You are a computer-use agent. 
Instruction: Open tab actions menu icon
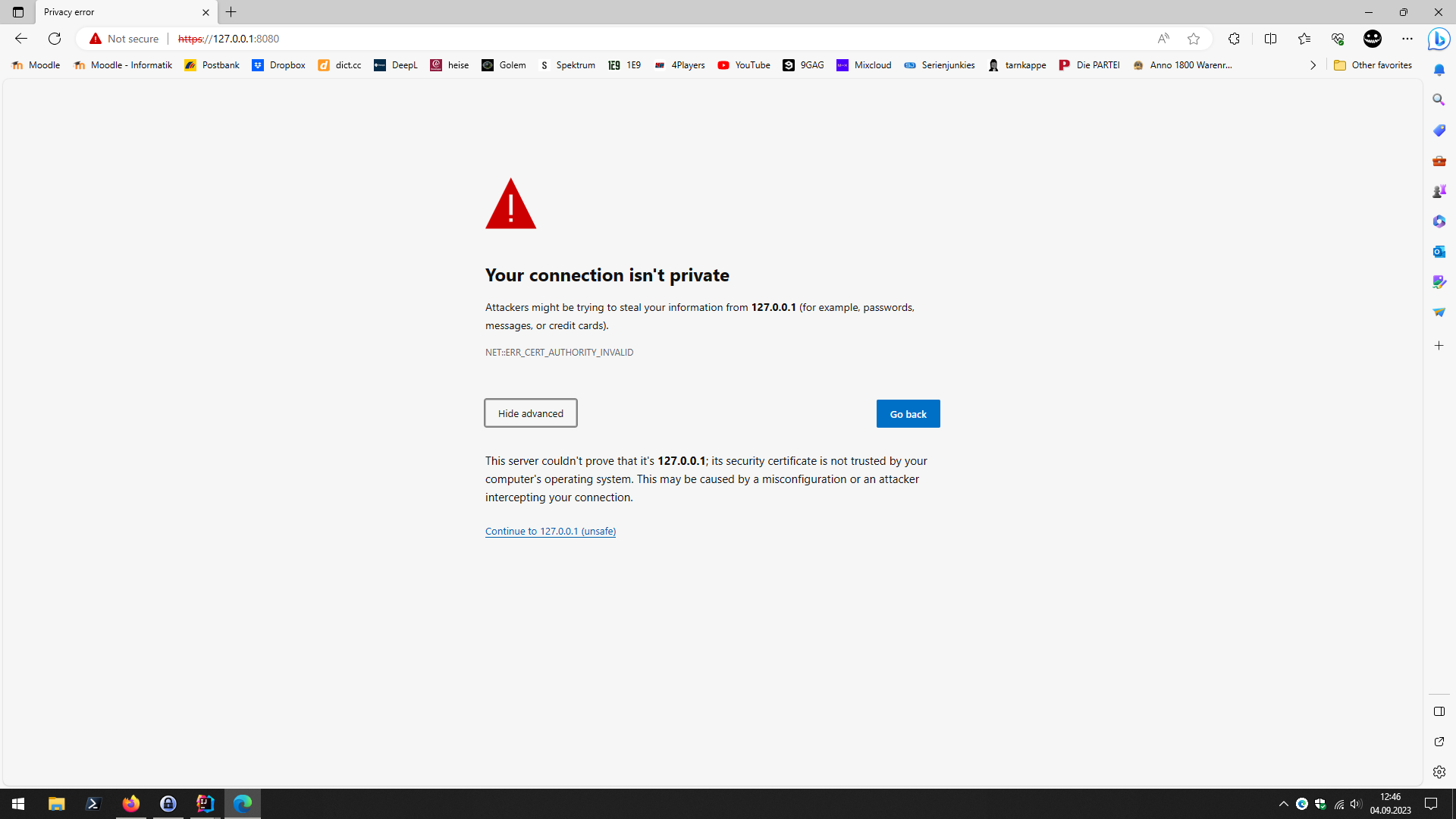click(18, 12)
